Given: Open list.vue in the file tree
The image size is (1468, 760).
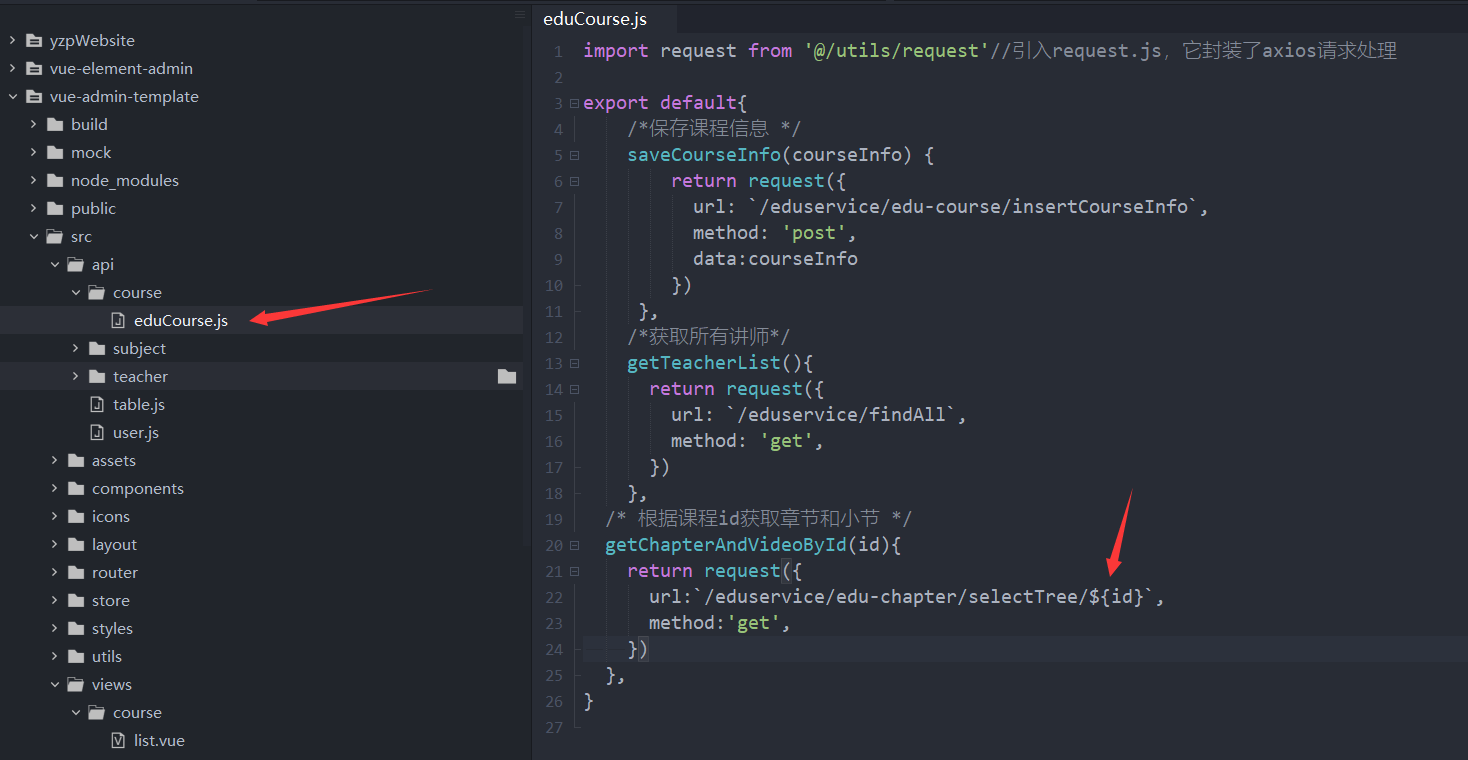Looking at the screenshot, I should click(x=159, y=741).
